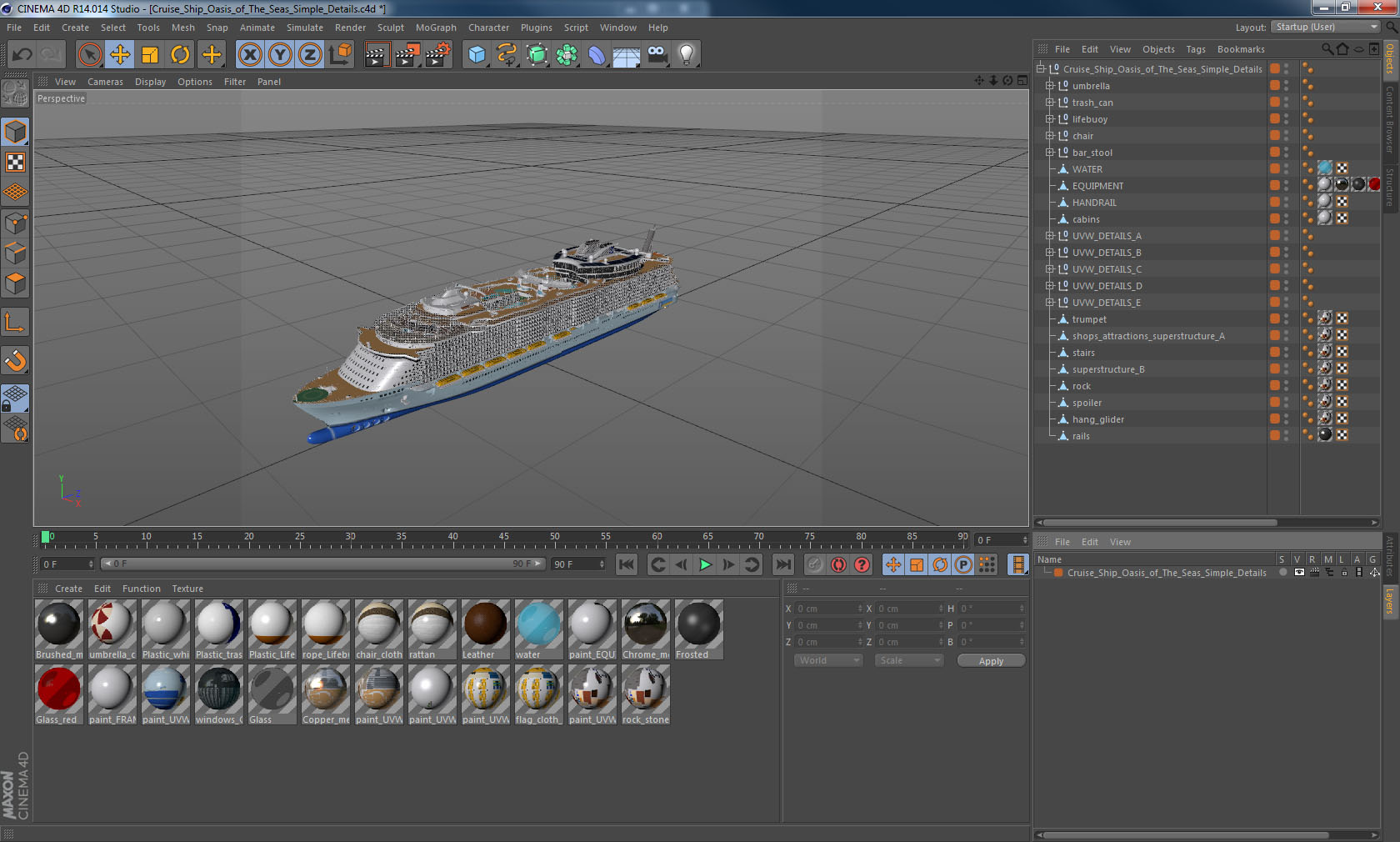Viewport: 1400px width, 842px height.
Task: Open the spline tools icon
Action: point(507,55)
